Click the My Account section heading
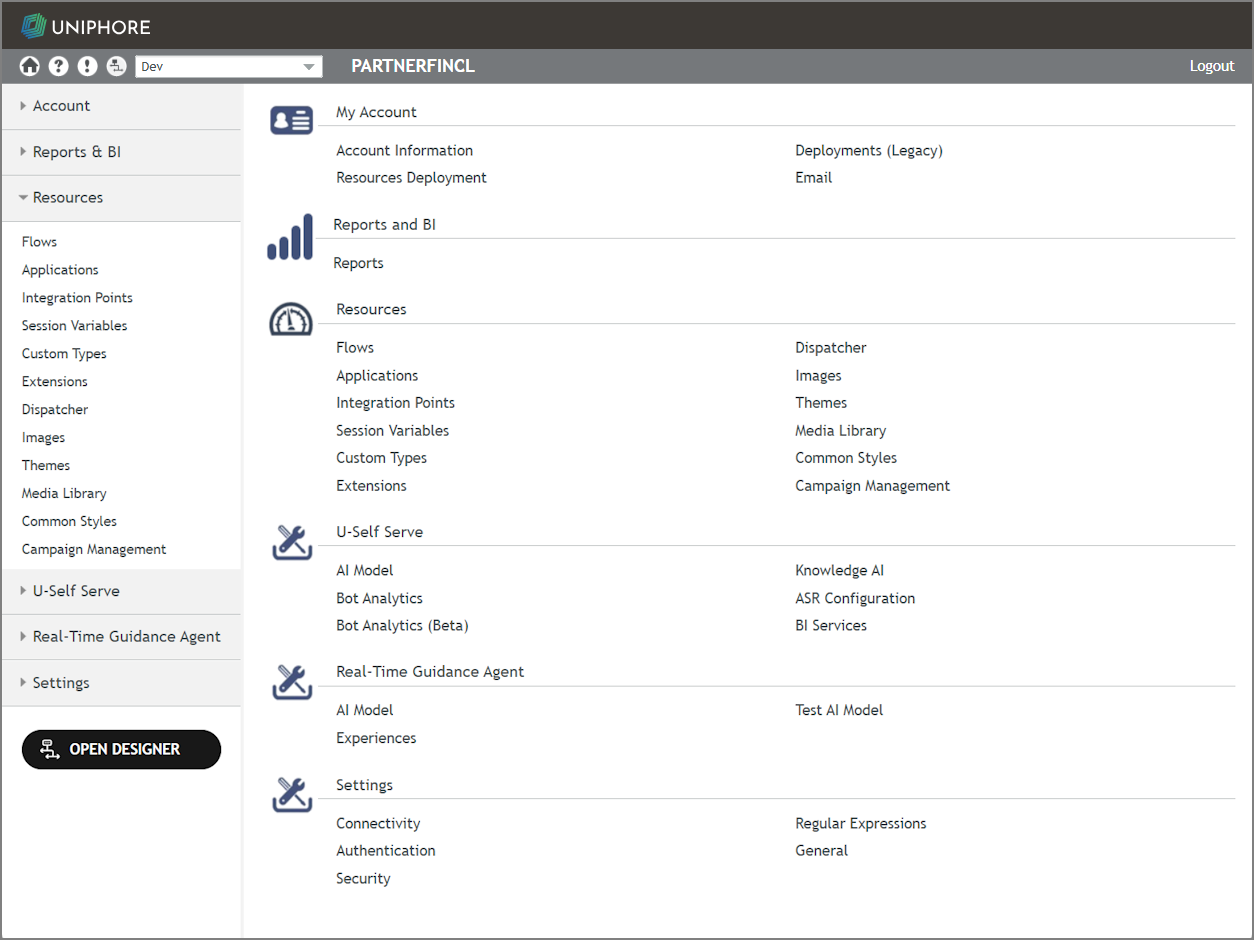The height and width of the screenshot is (940, 1254). coord(376,113)
